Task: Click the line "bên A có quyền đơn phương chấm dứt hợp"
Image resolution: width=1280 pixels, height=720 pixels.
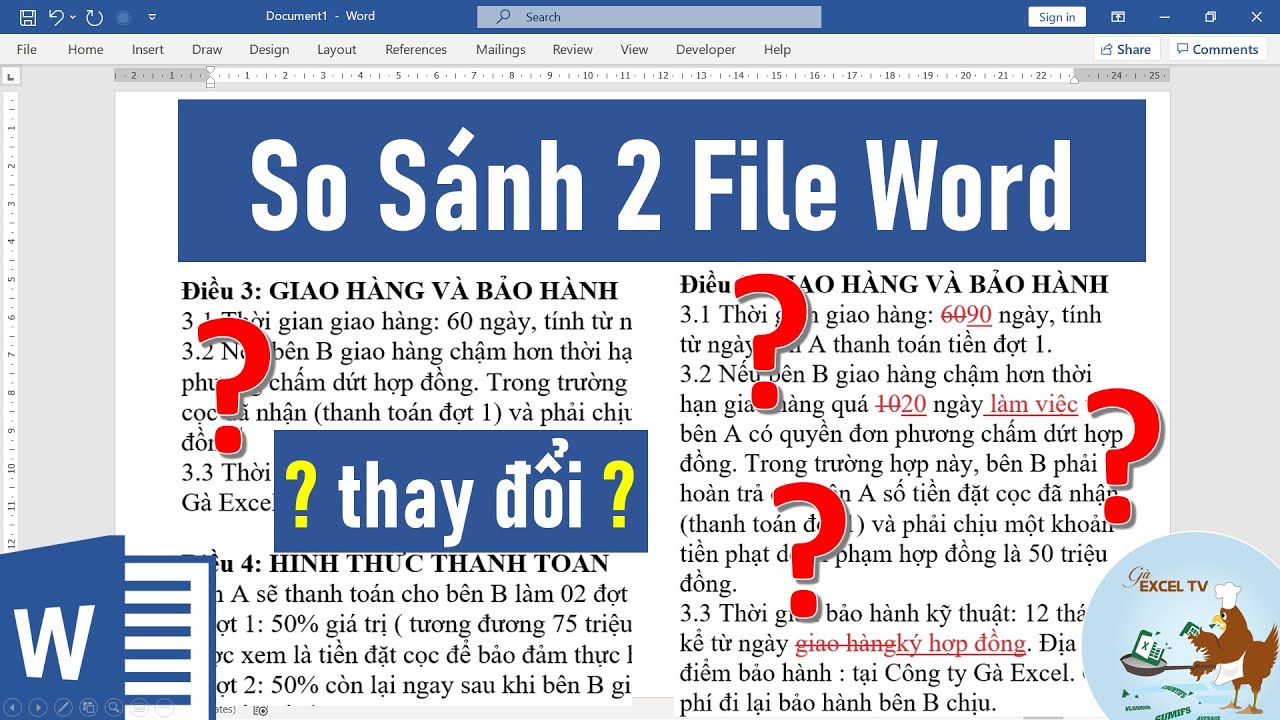Action: [x=901, y=435]
